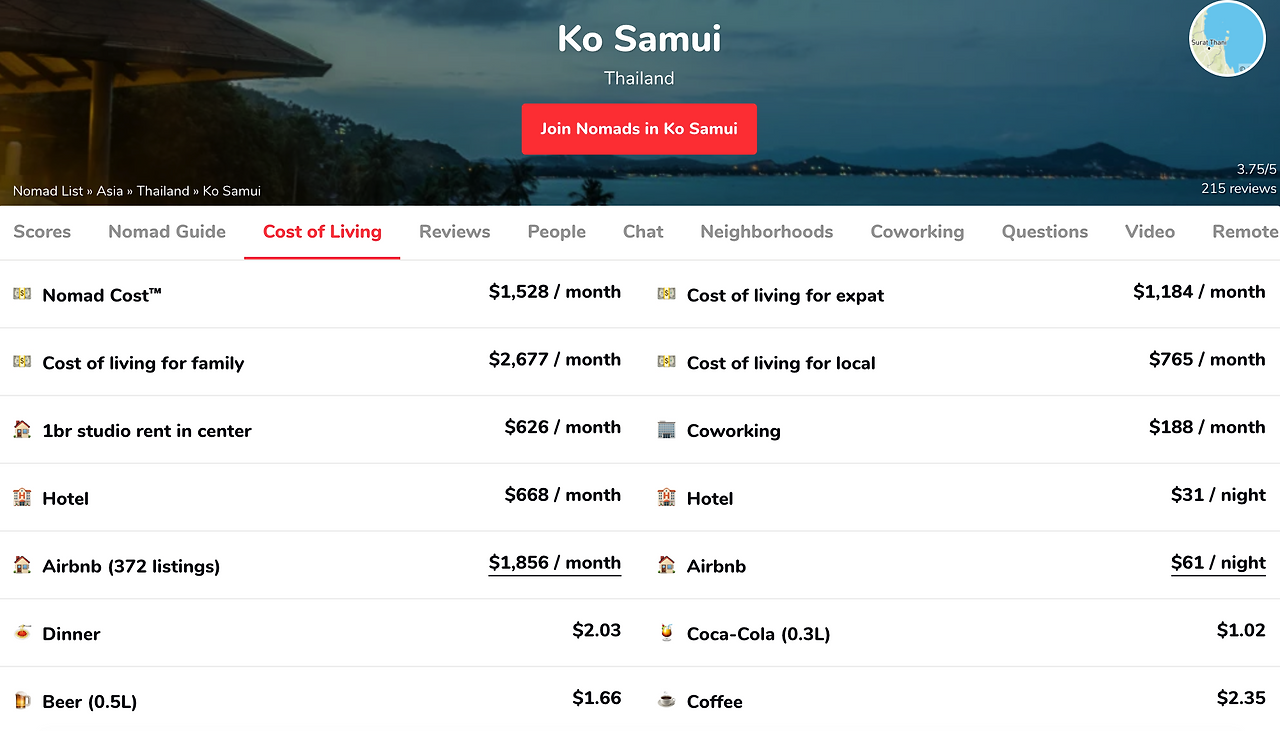Screen dimensions: 1280x731
Task: Open the Neighborhoods tab
Action: tap(766, 232)
